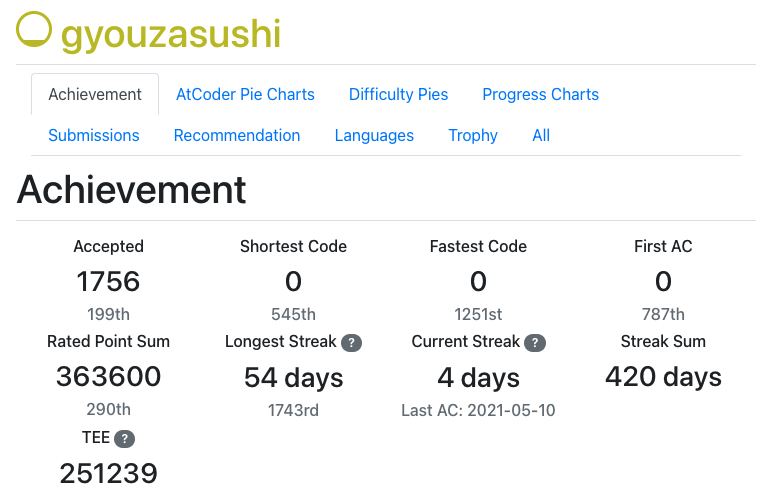Image resolution: width=774 pixels, height=499 pixels.
Task: Go to the Submissions tab
Action: [x=94, y=135]
